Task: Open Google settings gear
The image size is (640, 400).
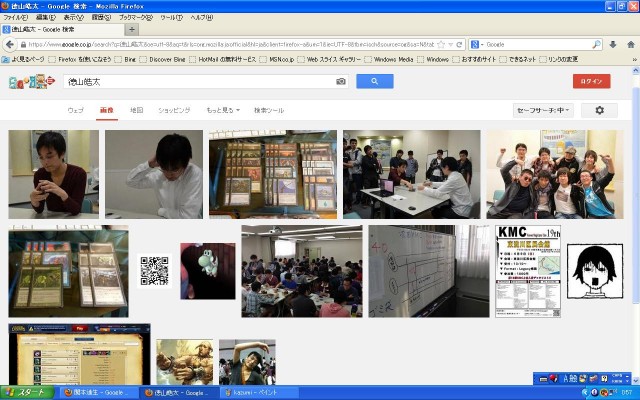Action: click(599, 110)
